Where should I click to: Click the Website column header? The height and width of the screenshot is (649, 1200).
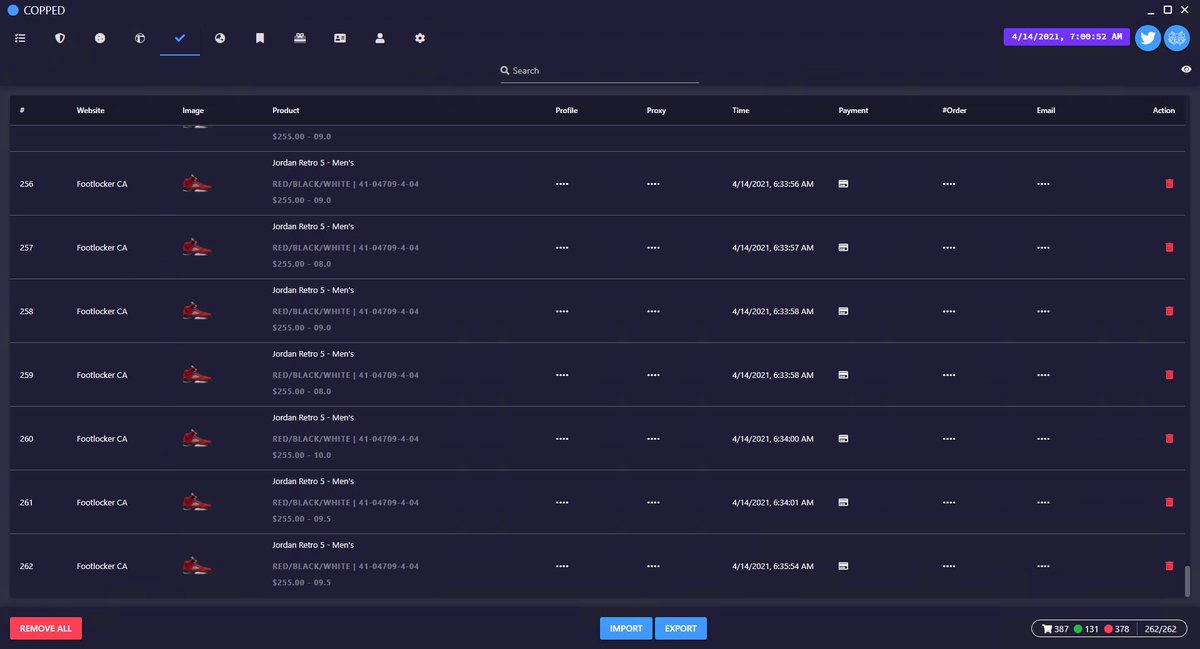pos(91,110)
